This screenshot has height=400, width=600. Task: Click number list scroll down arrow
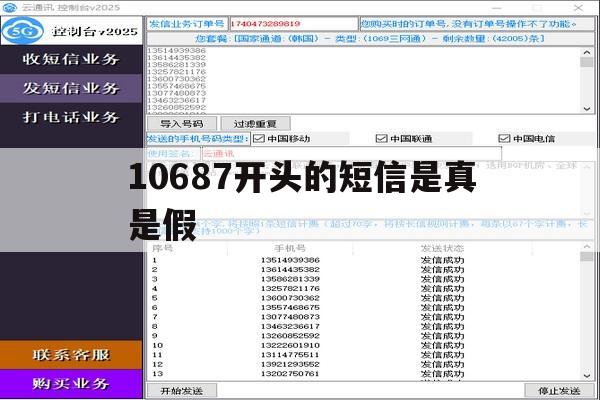(587, 109)
